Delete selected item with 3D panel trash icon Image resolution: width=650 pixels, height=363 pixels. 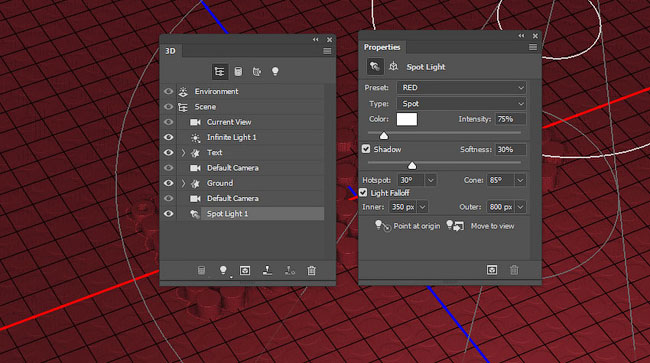(312, 271)
